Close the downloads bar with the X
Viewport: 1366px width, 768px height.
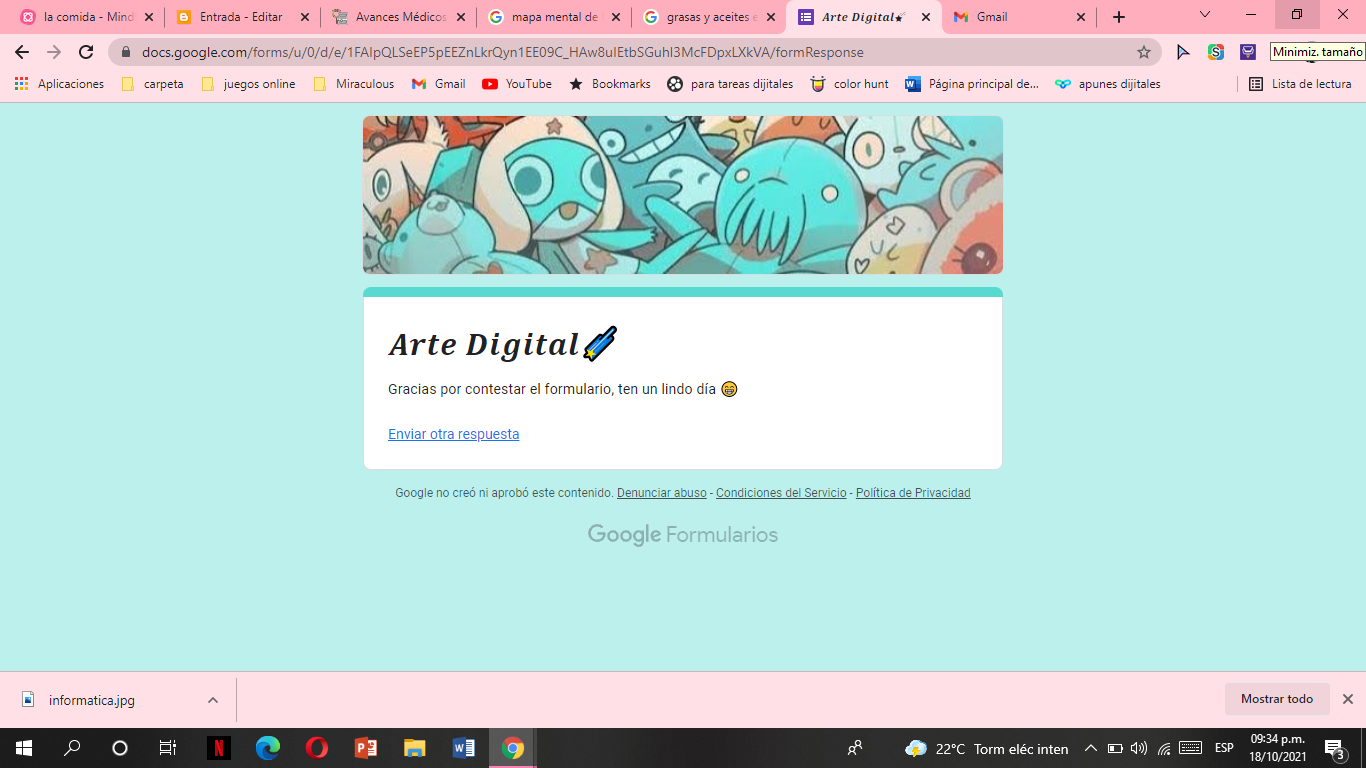tap(1348, 699)
